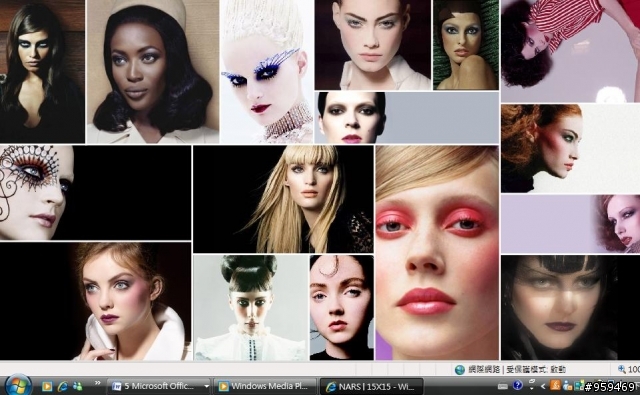Launch Internet Explorer from Quick Launch
Viewport: 640px width, 395px height.
click(62, 386)
